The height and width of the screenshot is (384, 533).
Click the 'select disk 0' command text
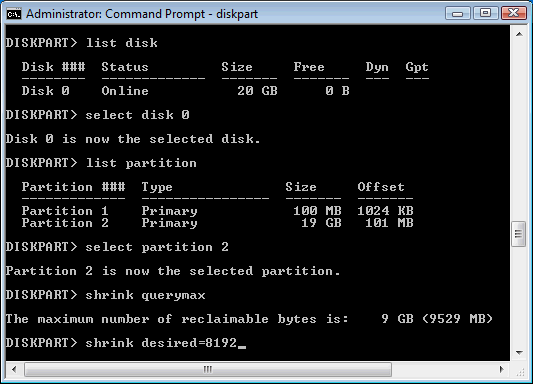coord(137,115)
